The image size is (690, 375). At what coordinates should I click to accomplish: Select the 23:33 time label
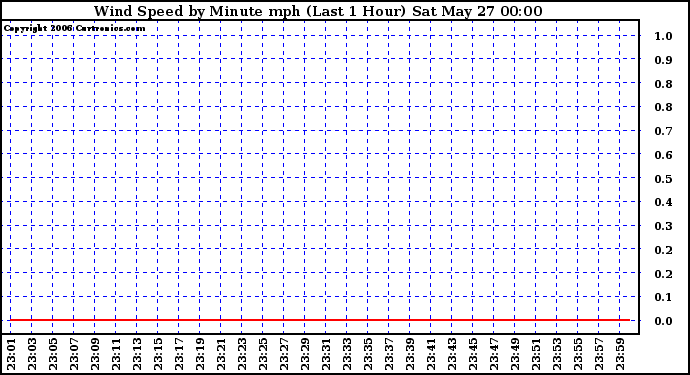click(x=347, y=354)
